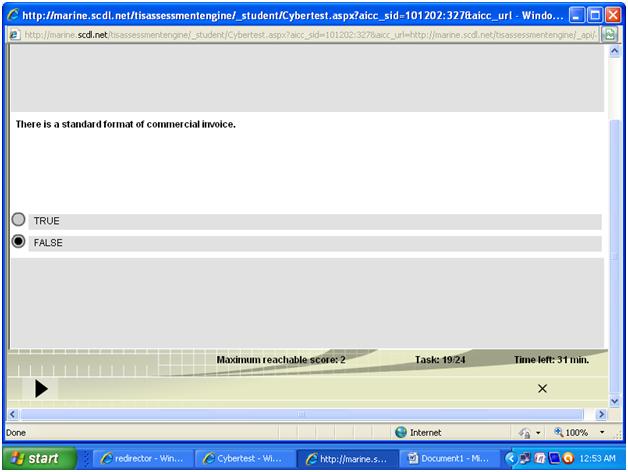This screenshot has height=472, width=628.
Task: Click the Internet zone globe icon
Action: click(x=401, y=432)
